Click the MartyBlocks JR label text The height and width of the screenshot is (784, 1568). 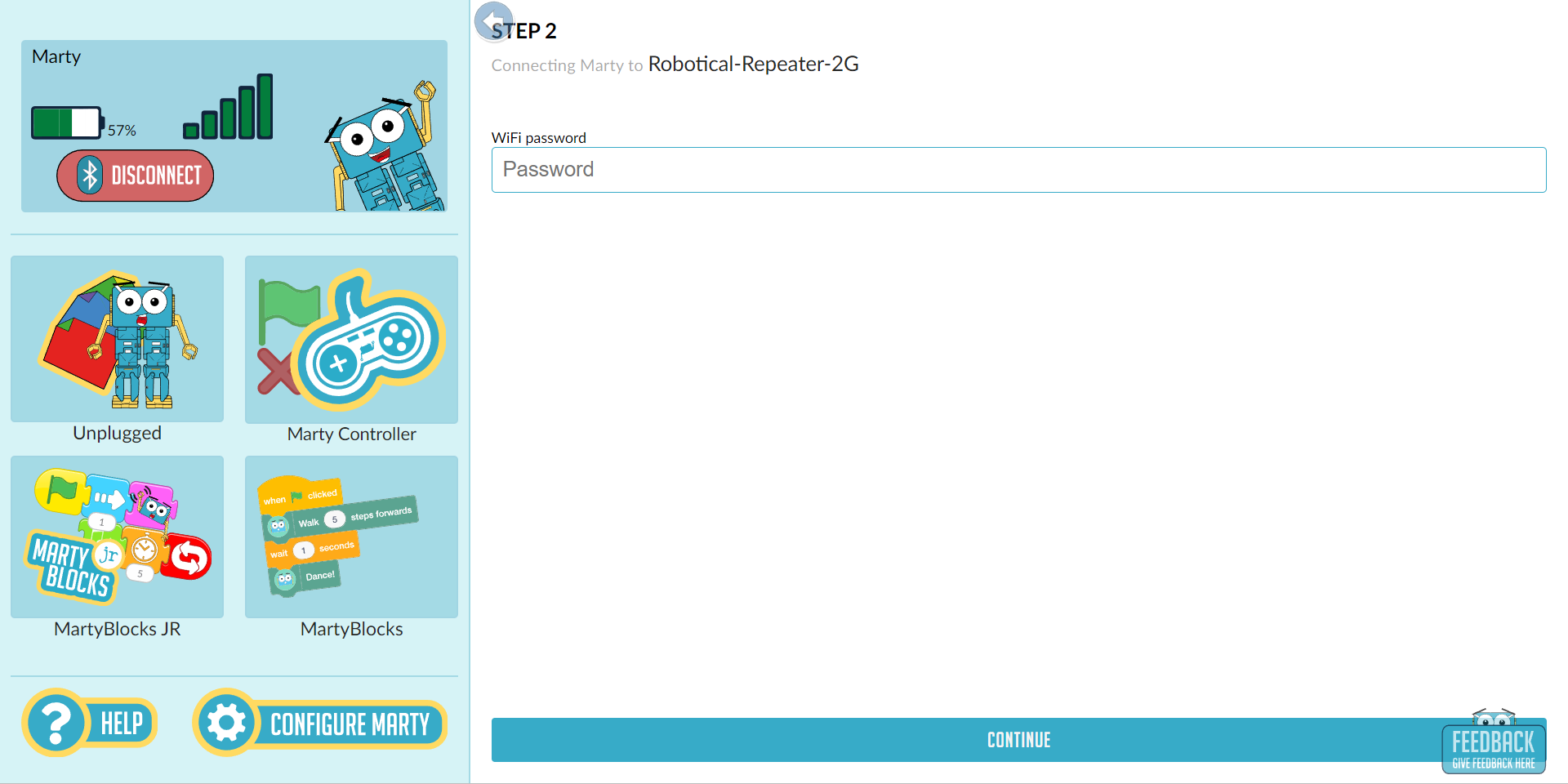pos(117,629)
